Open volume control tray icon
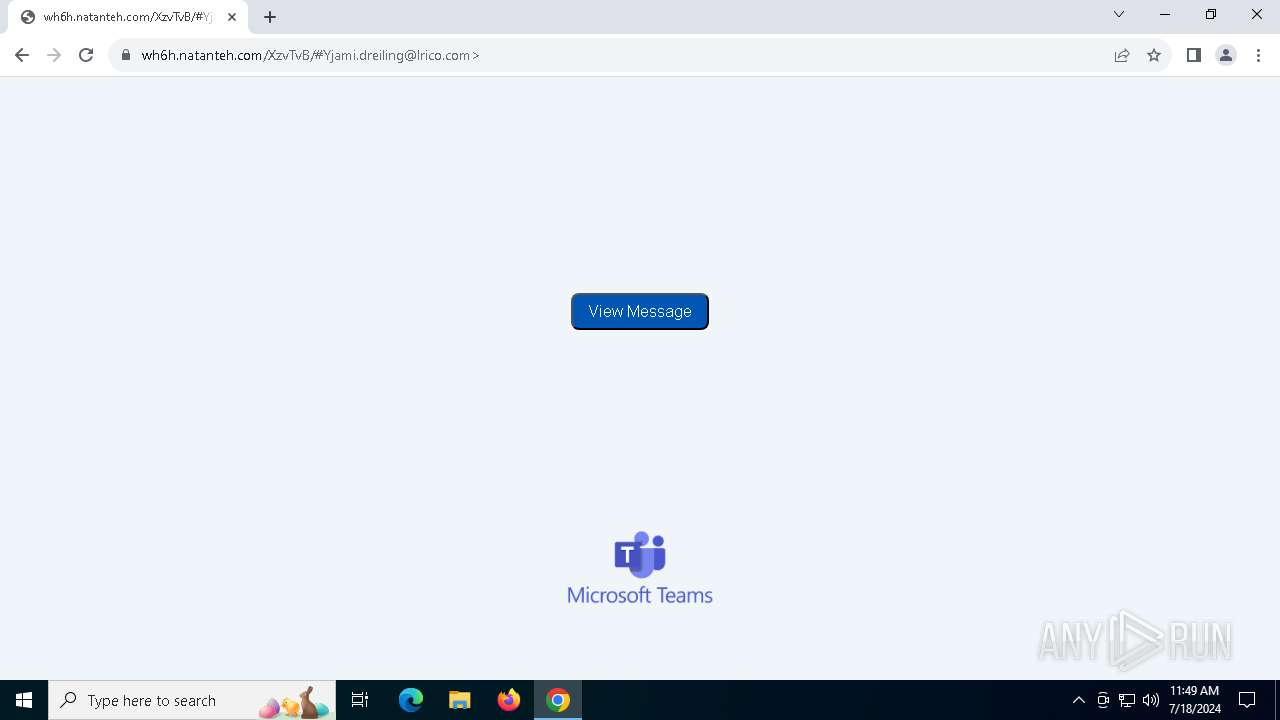This screenshot has width=1280, height=720. (x=1151, y=700)
